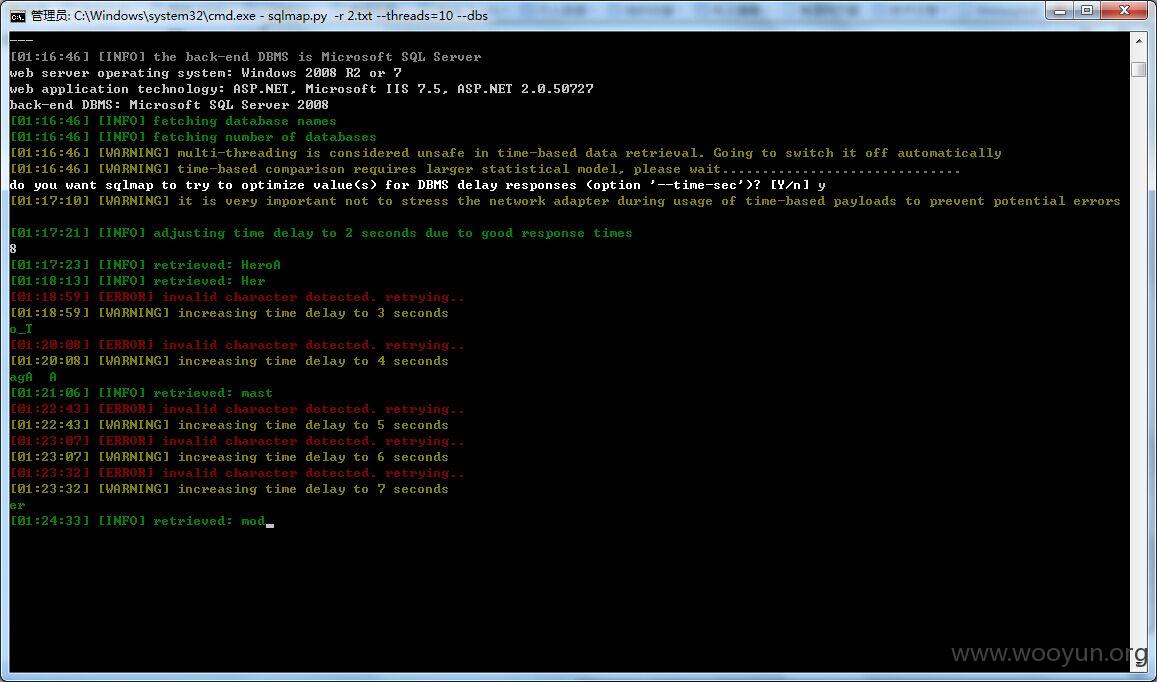Screen dimensions: 1157x682
Task: Maximize the cmd.exe window
Action: pyautogui.click(x=1087, y=10)
